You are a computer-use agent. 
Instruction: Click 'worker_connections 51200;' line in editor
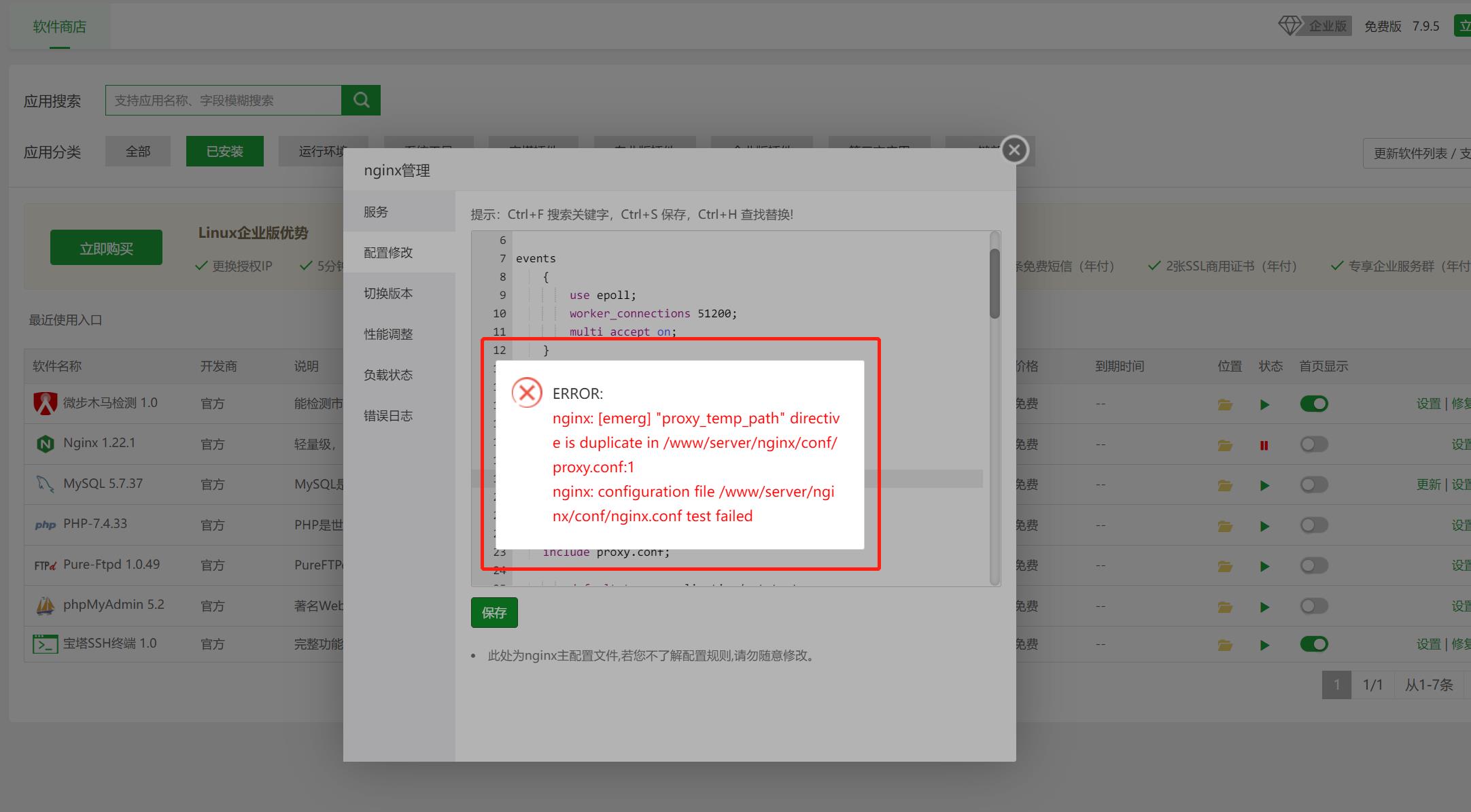(x=653, y=314)
